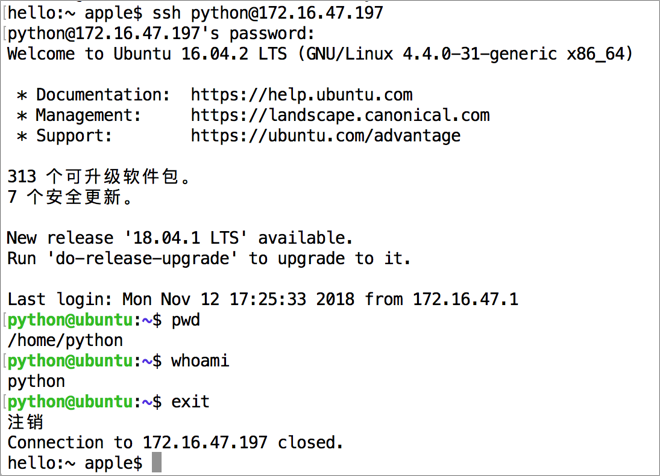Click the exit command text

point(190,401)
